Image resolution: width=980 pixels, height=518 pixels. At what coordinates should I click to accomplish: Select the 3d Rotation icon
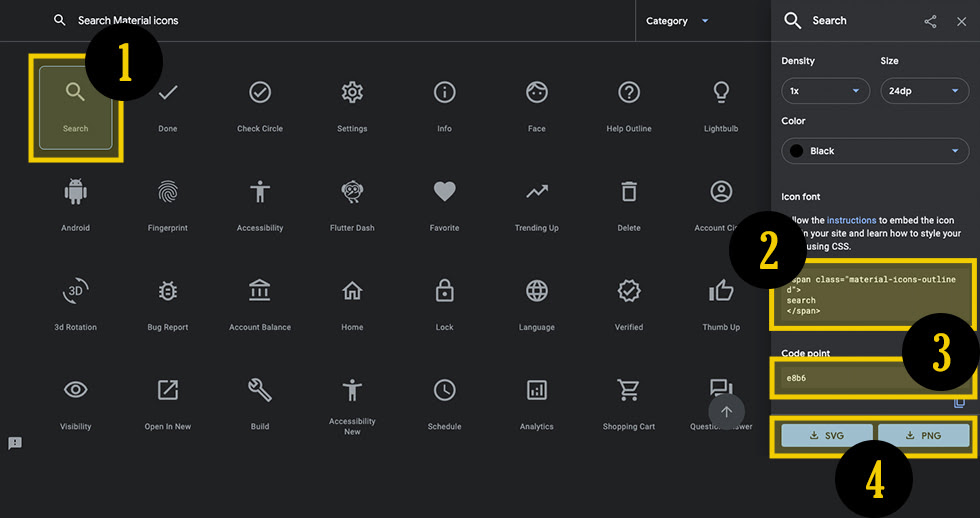(76, 291)
